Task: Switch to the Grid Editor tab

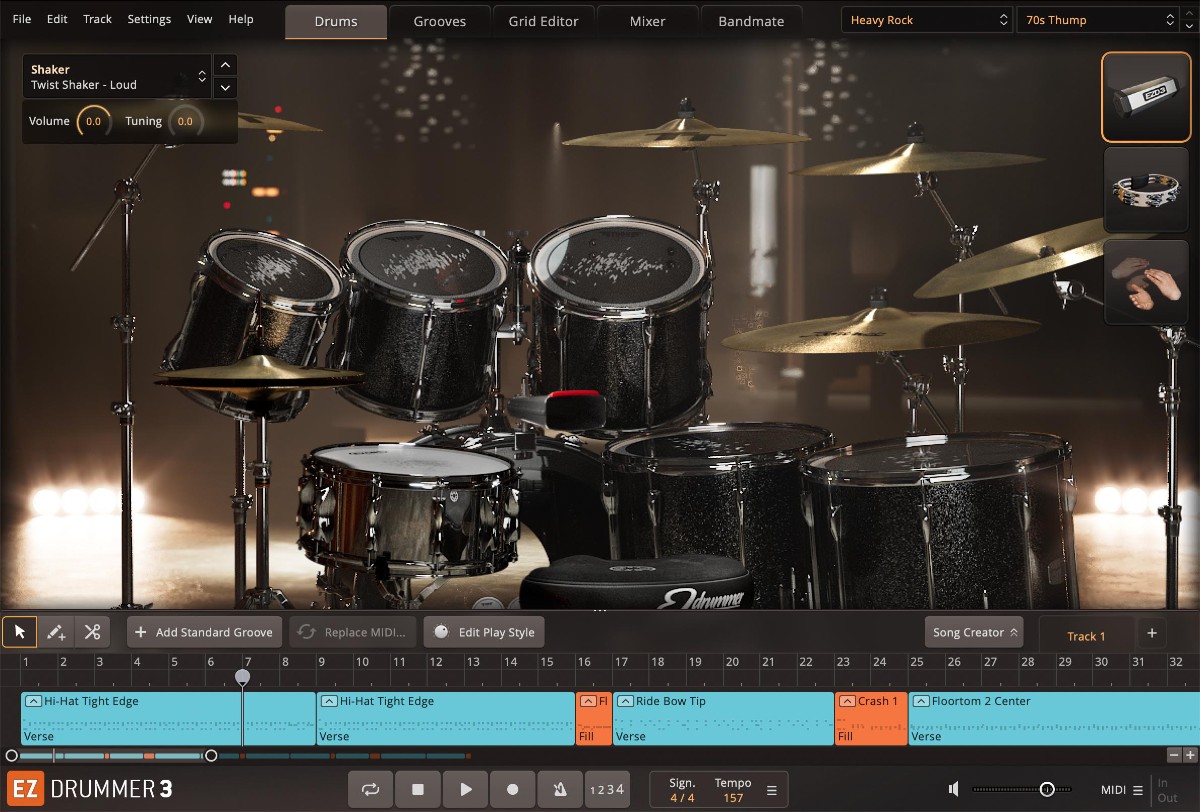Action: pyautogui.click(x=544, y=21)
